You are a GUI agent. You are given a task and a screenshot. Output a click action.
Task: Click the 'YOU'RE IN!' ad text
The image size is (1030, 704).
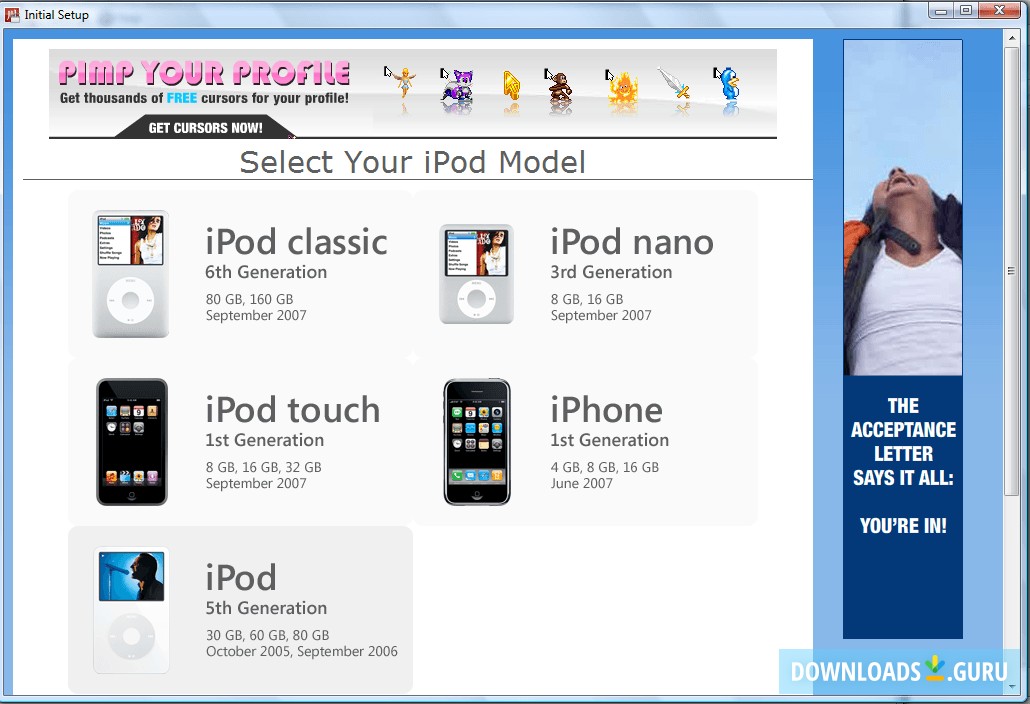903,526
